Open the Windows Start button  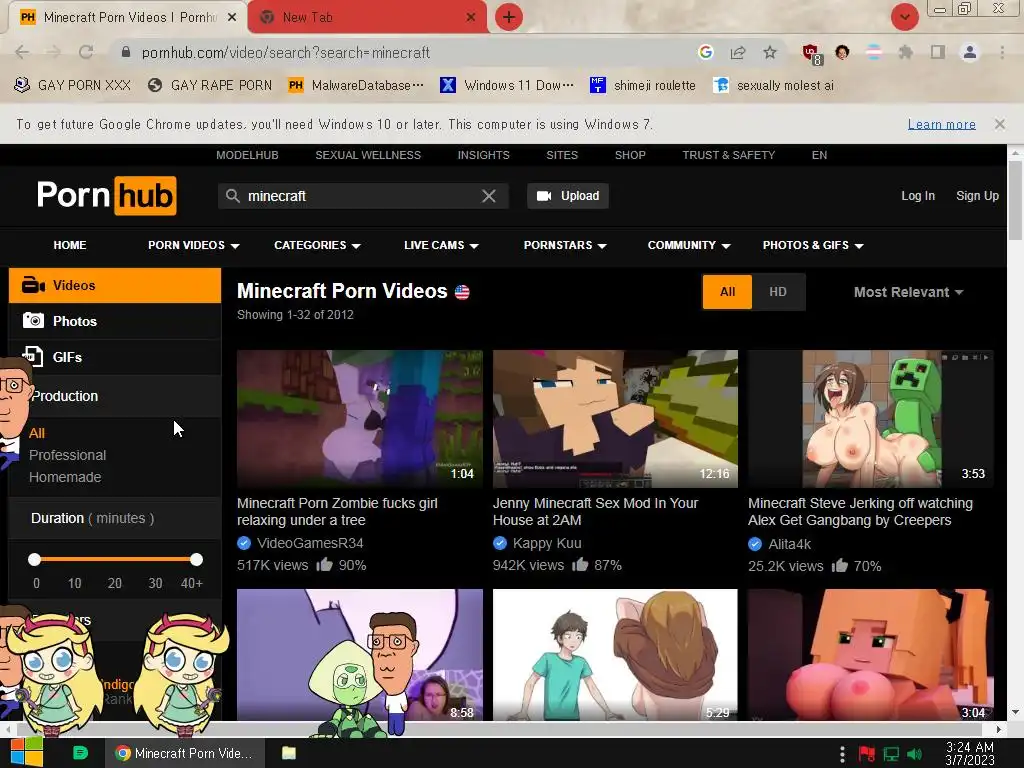[27, 753]
